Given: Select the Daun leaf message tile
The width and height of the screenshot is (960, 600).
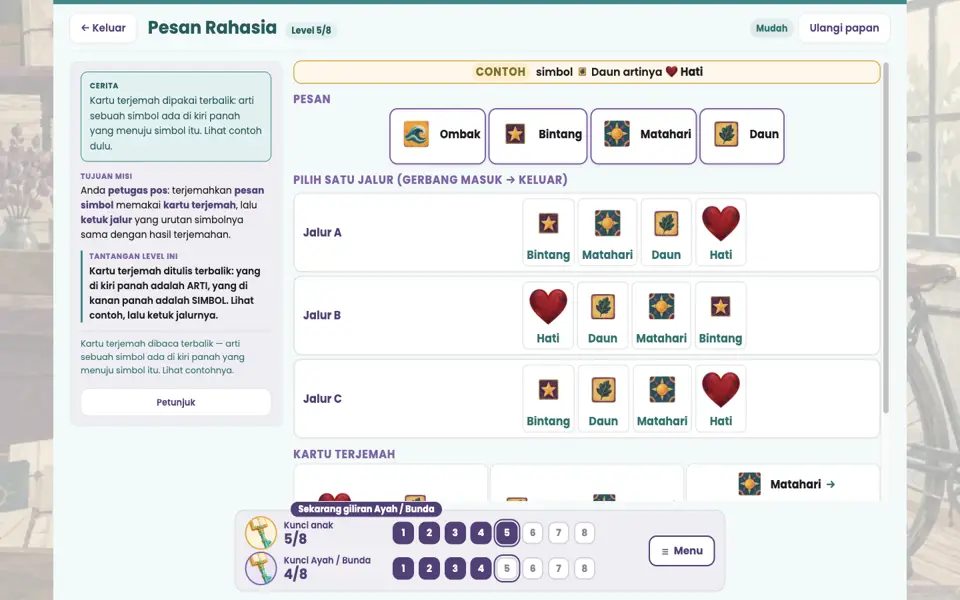Looking at the screenshot, I should [742, 136].
